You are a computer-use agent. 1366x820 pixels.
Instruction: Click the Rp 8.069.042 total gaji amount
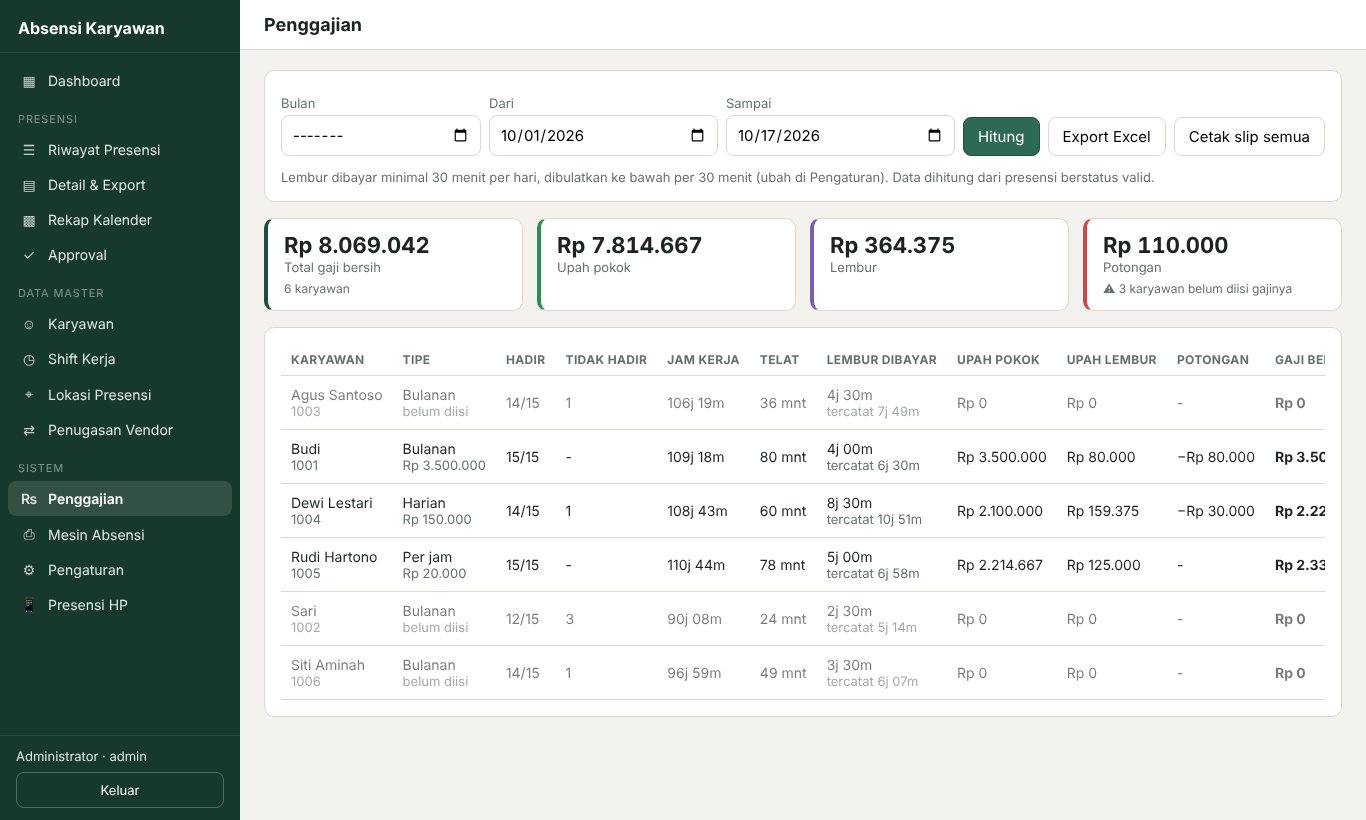click(357, 245)
